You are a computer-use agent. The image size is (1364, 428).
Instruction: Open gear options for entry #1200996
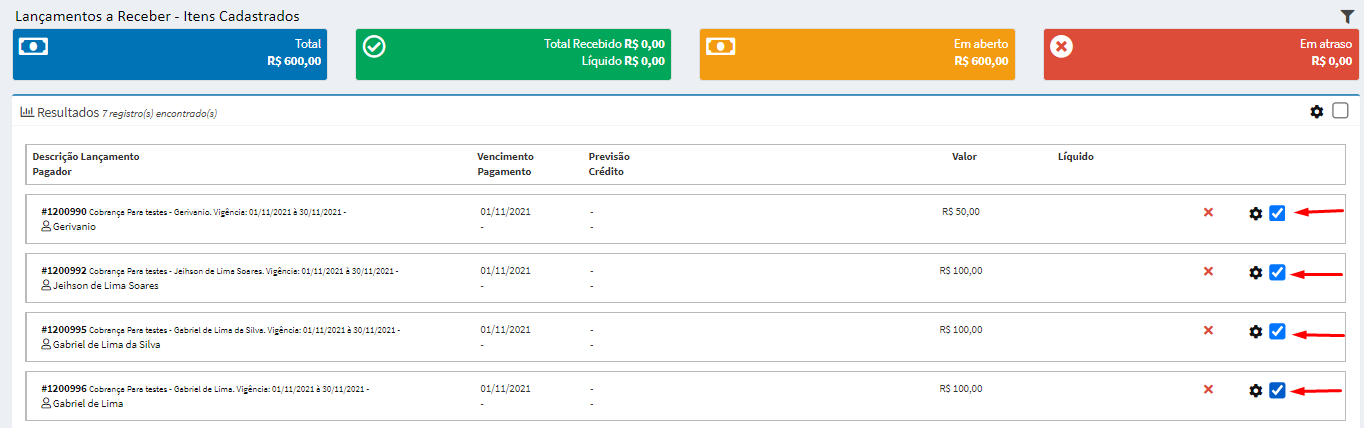(1256, 390)
